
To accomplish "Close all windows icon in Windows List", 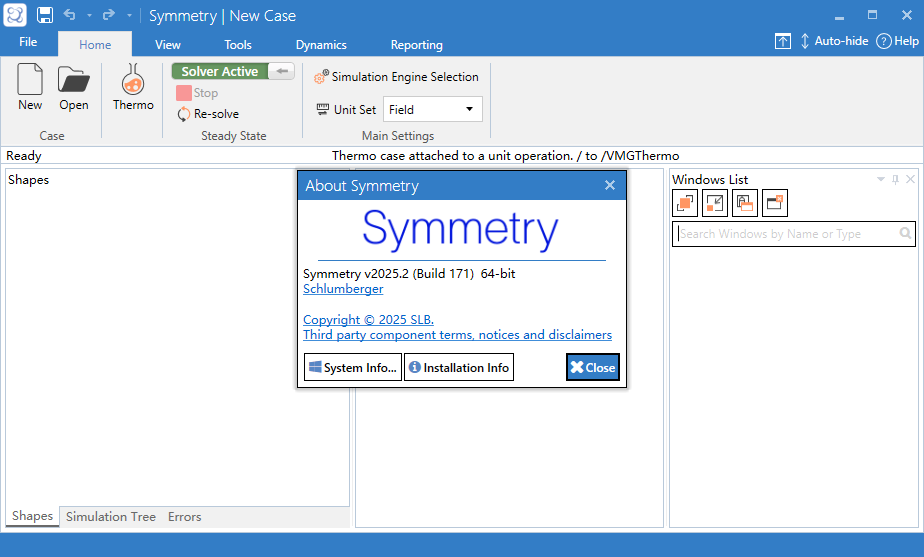I will (x=775, y=203).
